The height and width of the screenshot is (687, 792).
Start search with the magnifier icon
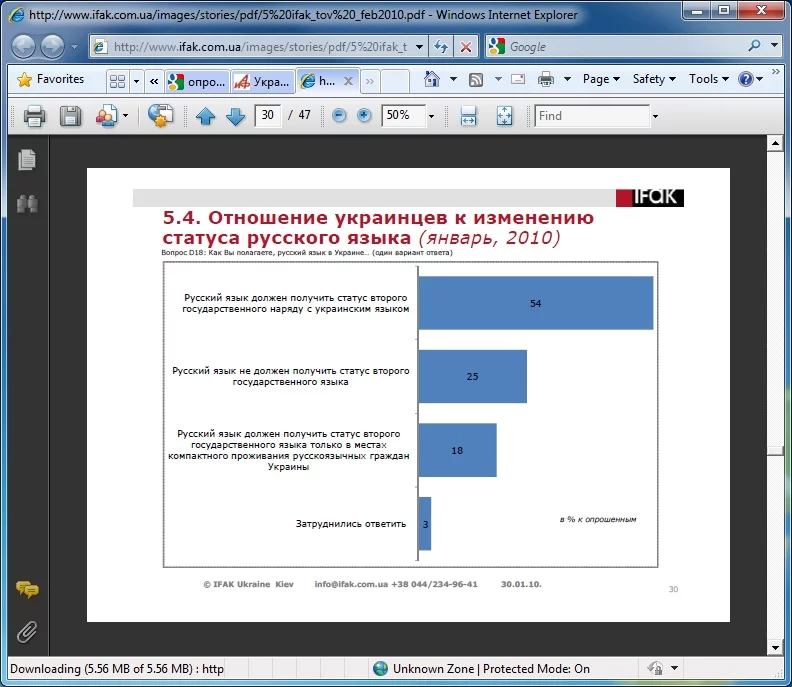[x=755, y=46]
